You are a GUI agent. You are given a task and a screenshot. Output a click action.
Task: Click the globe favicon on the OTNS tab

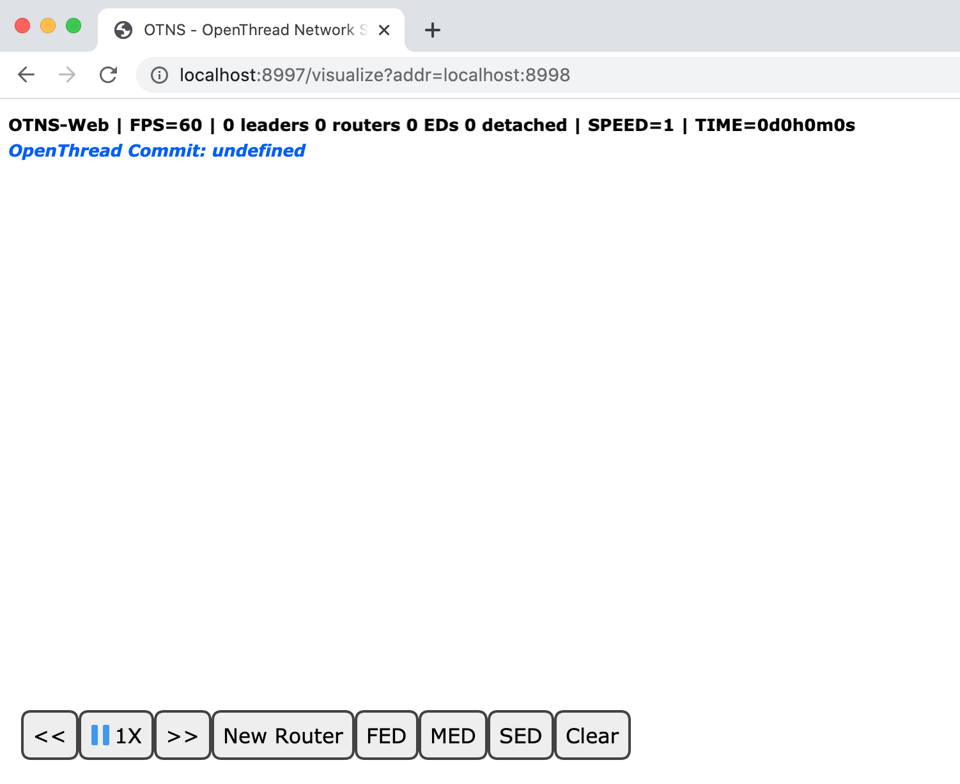[123, 30]
